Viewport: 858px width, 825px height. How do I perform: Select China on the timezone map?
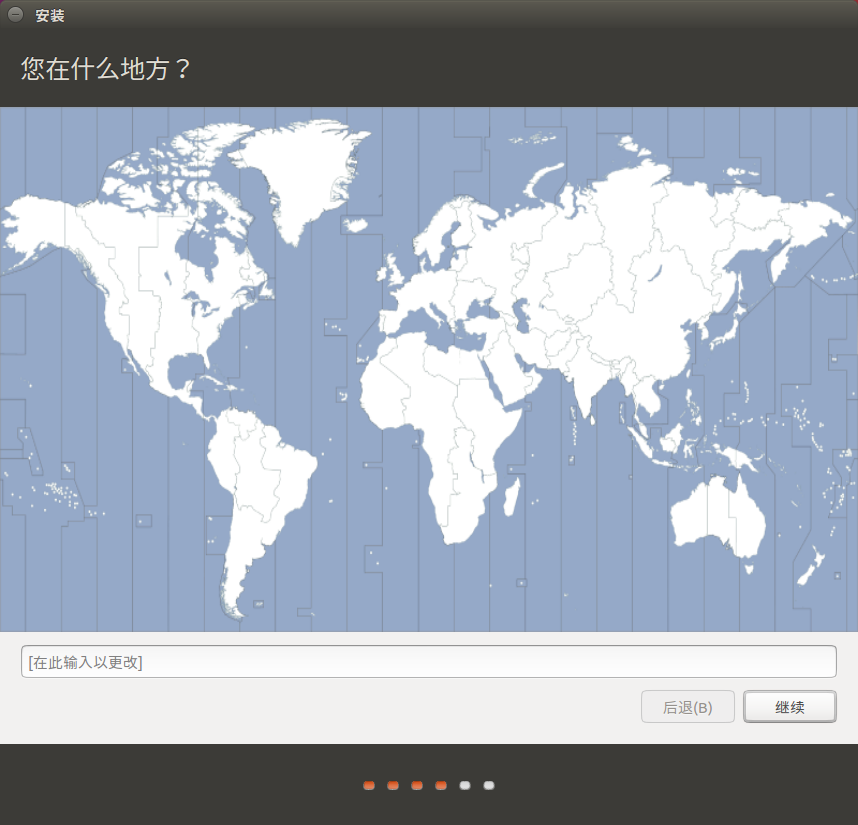pyautogui.click(x=640, y=330)
